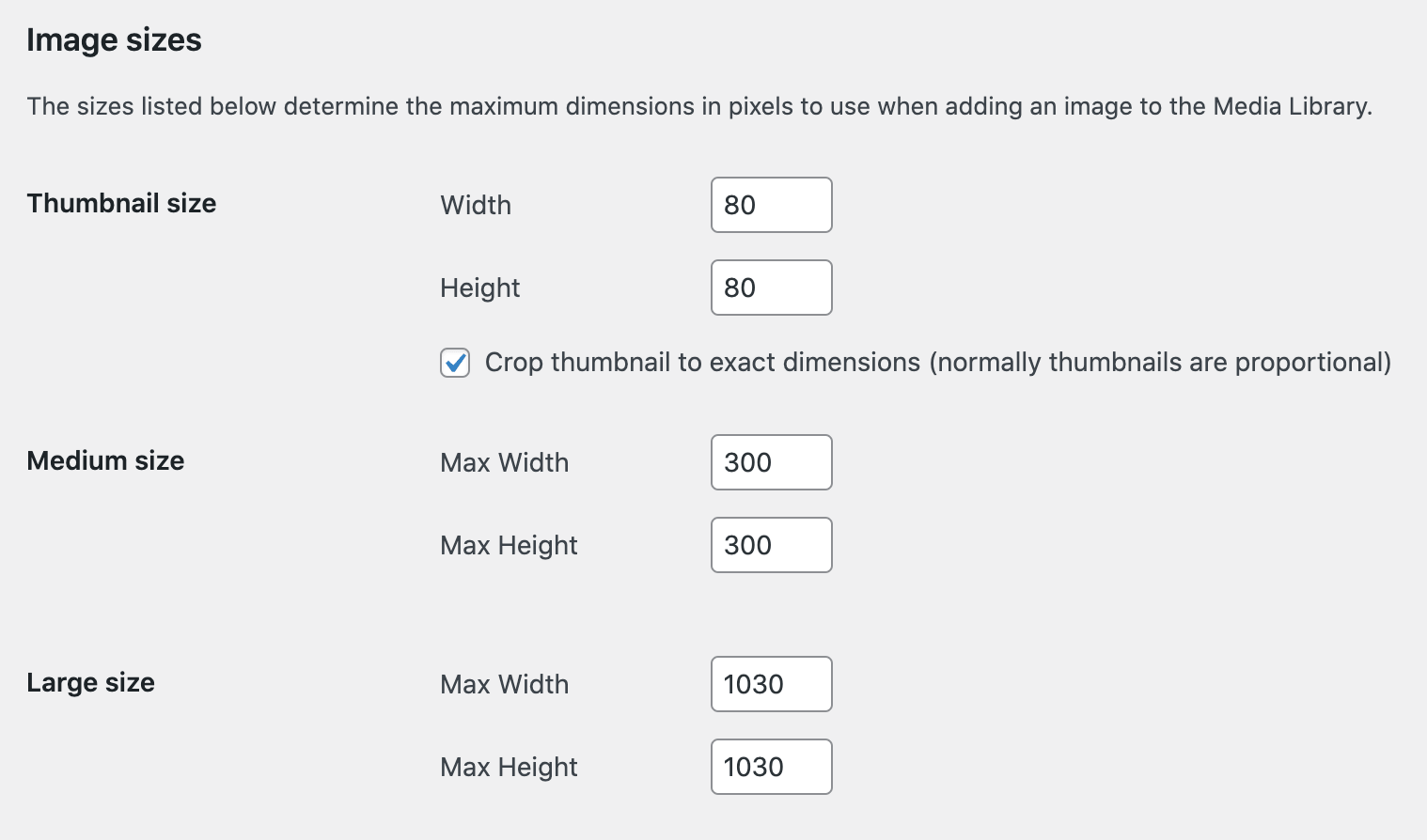Screen dimensions: 1427x840
Task: Tick the Crop thumbnail to exact dimensions checkbox
Action: coord(455,363)
